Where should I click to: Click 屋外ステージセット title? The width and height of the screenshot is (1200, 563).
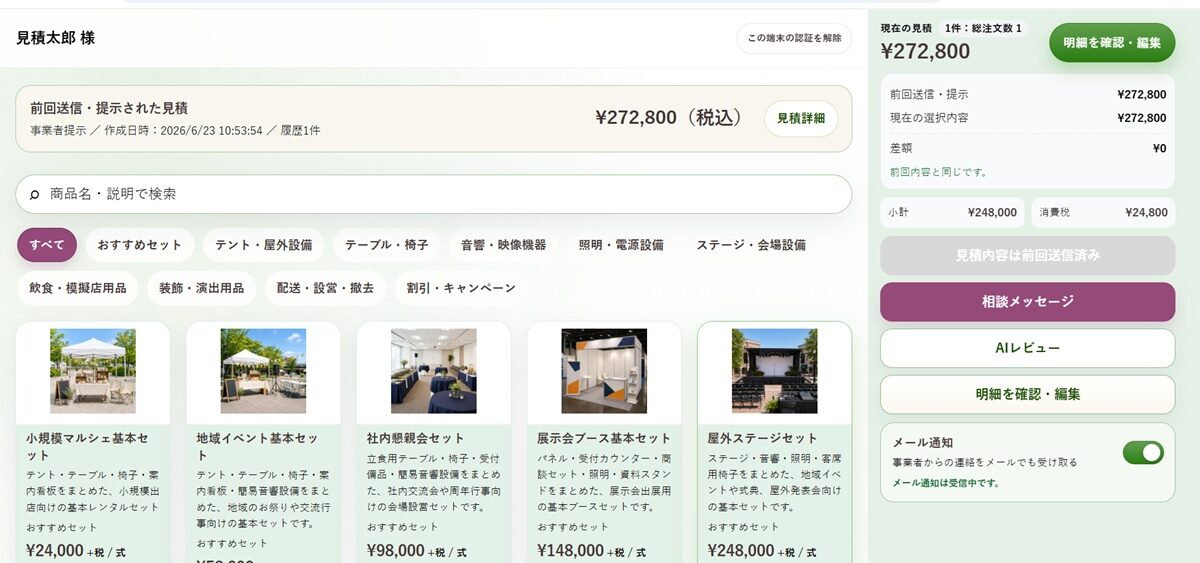coord(763,438)
